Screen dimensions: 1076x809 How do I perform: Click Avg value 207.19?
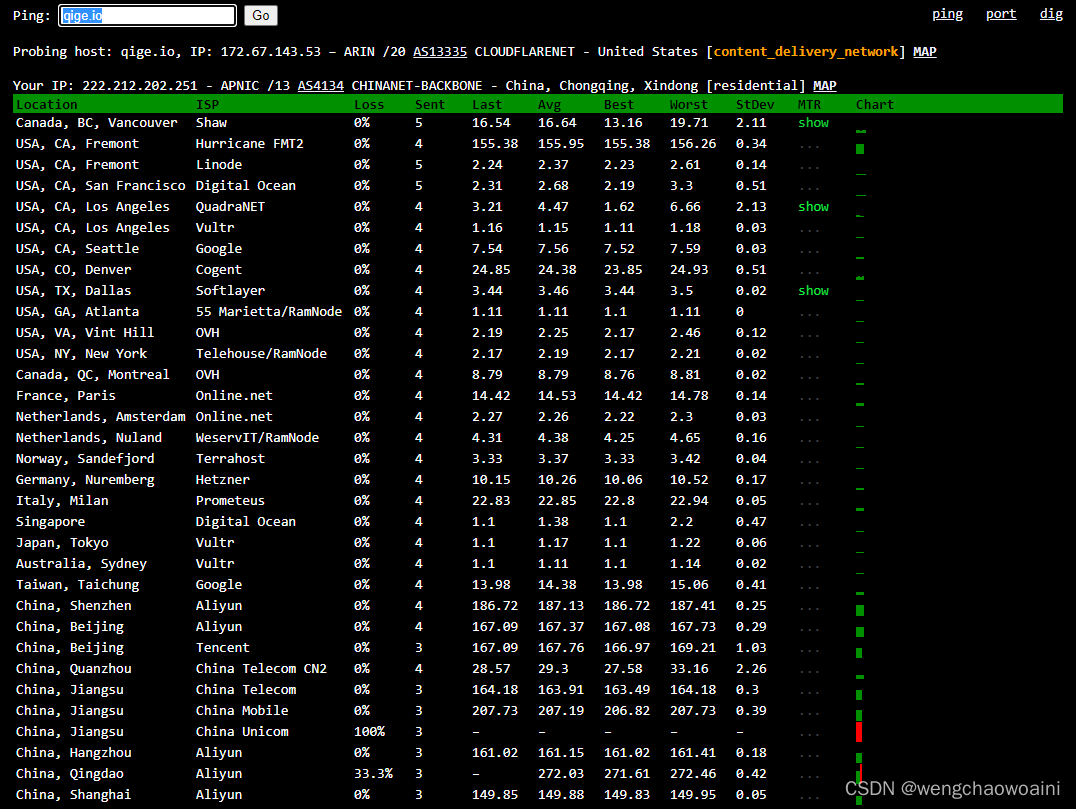point(561,711)
